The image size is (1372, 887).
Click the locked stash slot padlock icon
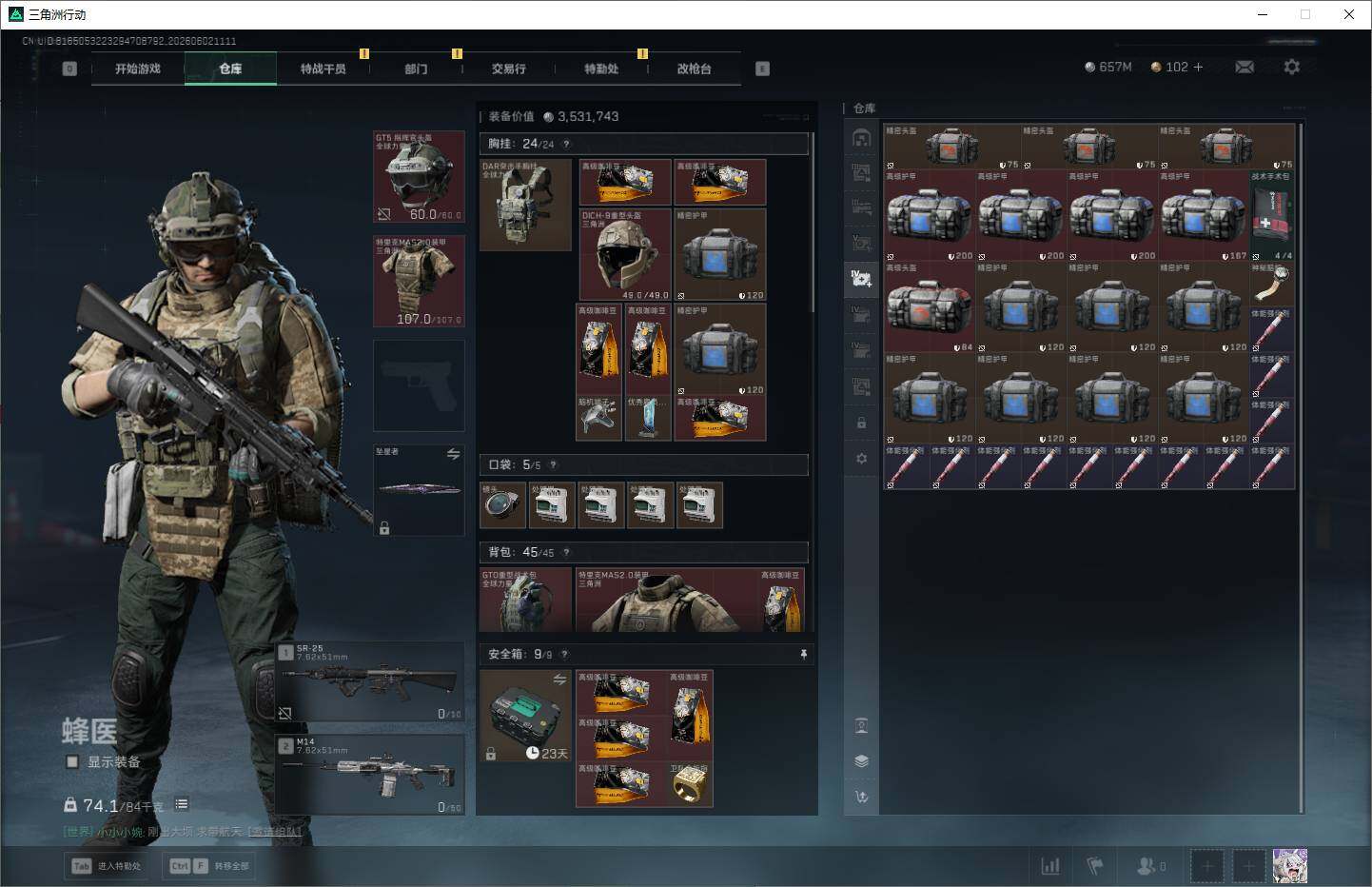coord(861,423)
